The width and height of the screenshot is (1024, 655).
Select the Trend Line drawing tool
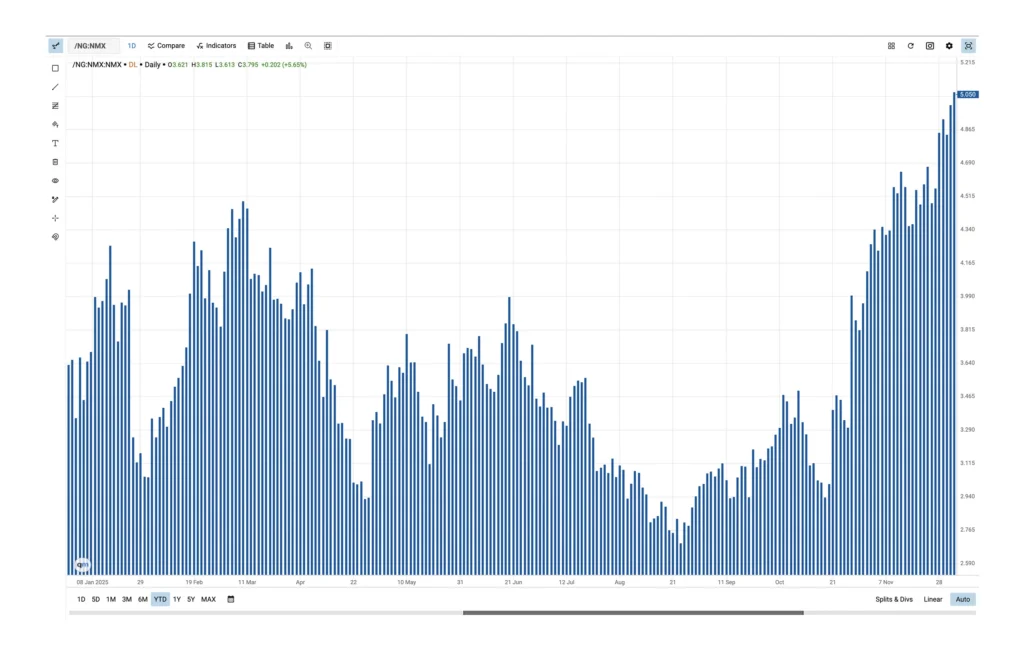click(55, 87)
